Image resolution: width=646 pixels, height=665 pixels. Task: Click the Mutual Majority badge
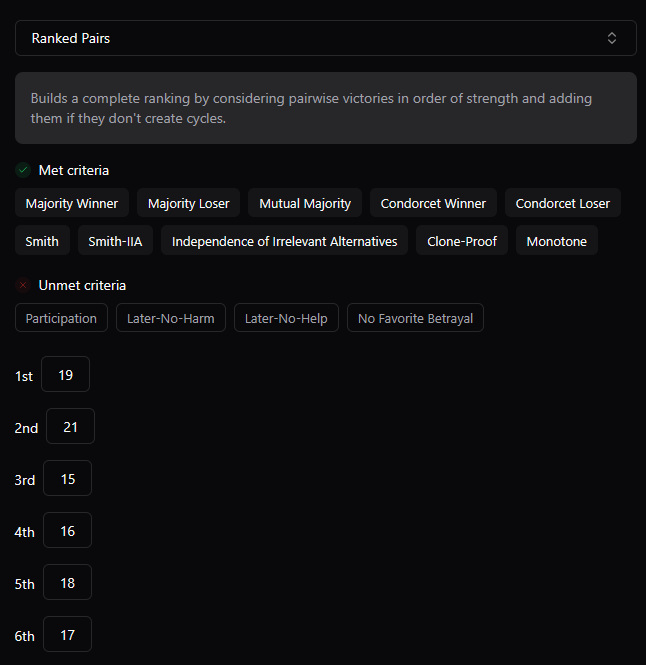coord(305,203)
